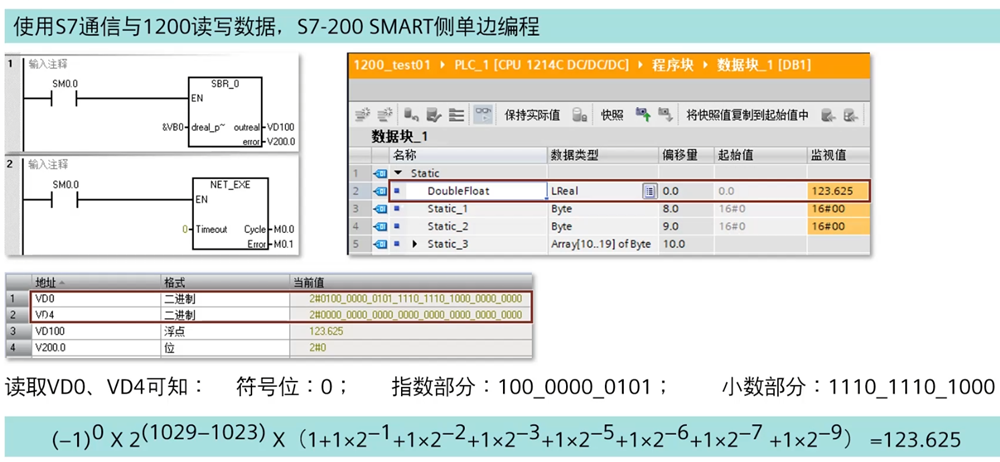Click the data type picker icon for DoubleFloat

pos(649,191)
